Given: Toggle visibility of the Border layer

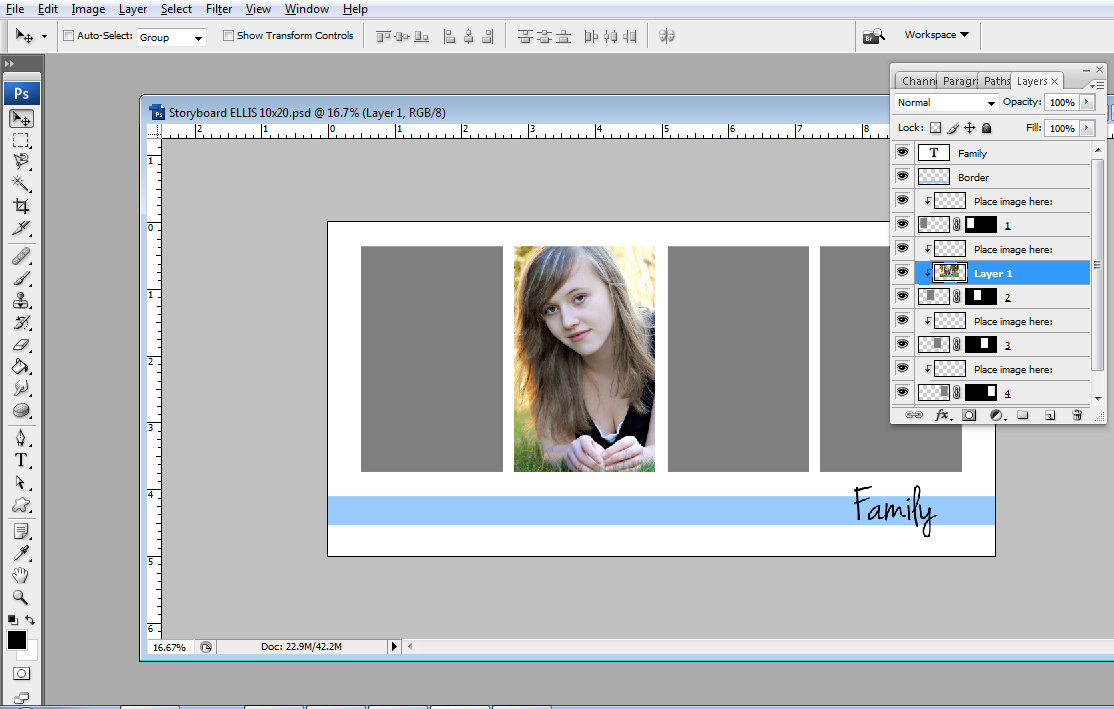Looking at the screenshot, I should coord(903,176).
